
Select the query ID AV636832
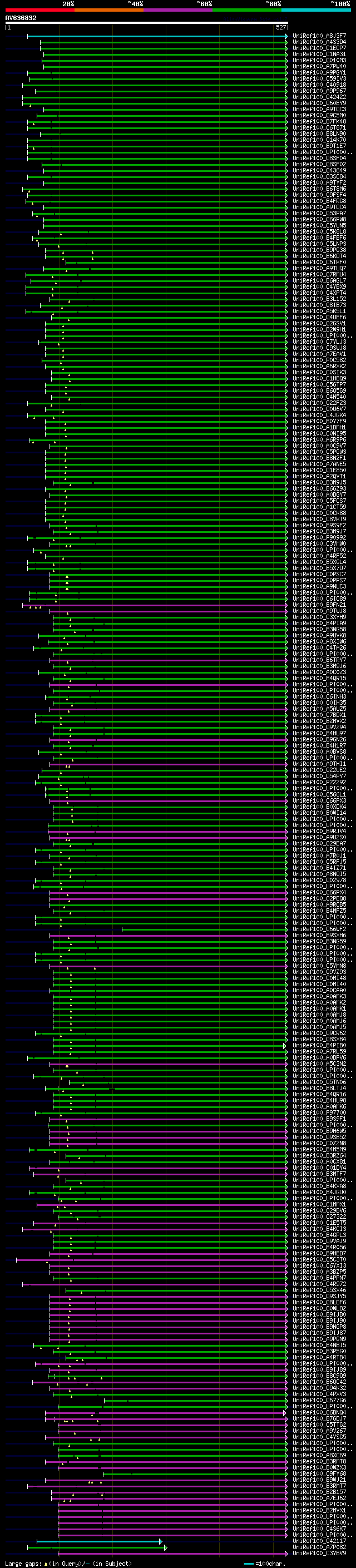21,18
